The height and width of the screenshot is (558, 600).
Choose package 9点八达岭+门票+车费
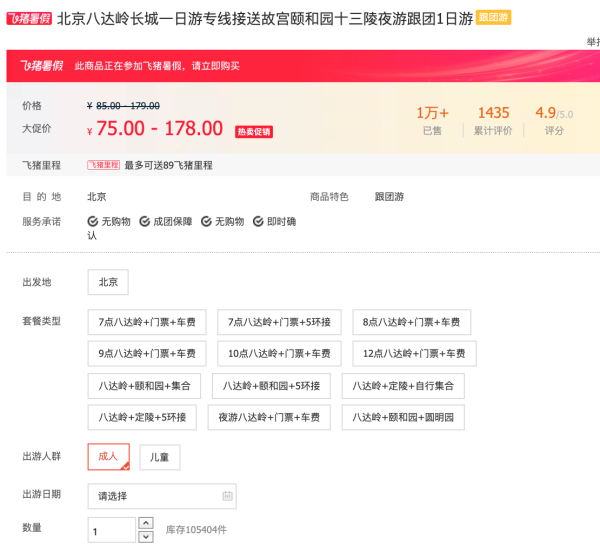(147, 354)
